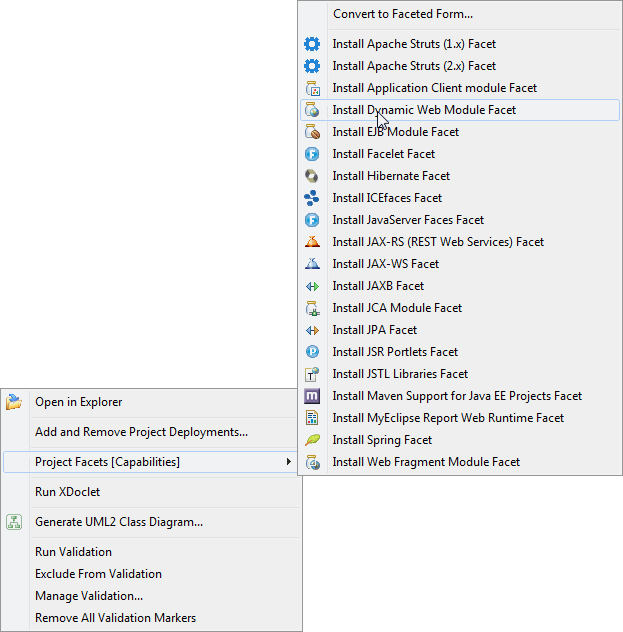Expand the Project Facets submenu arrow
Image resolution: width=623 pixels, height=632 pixels.
[289, 462]
